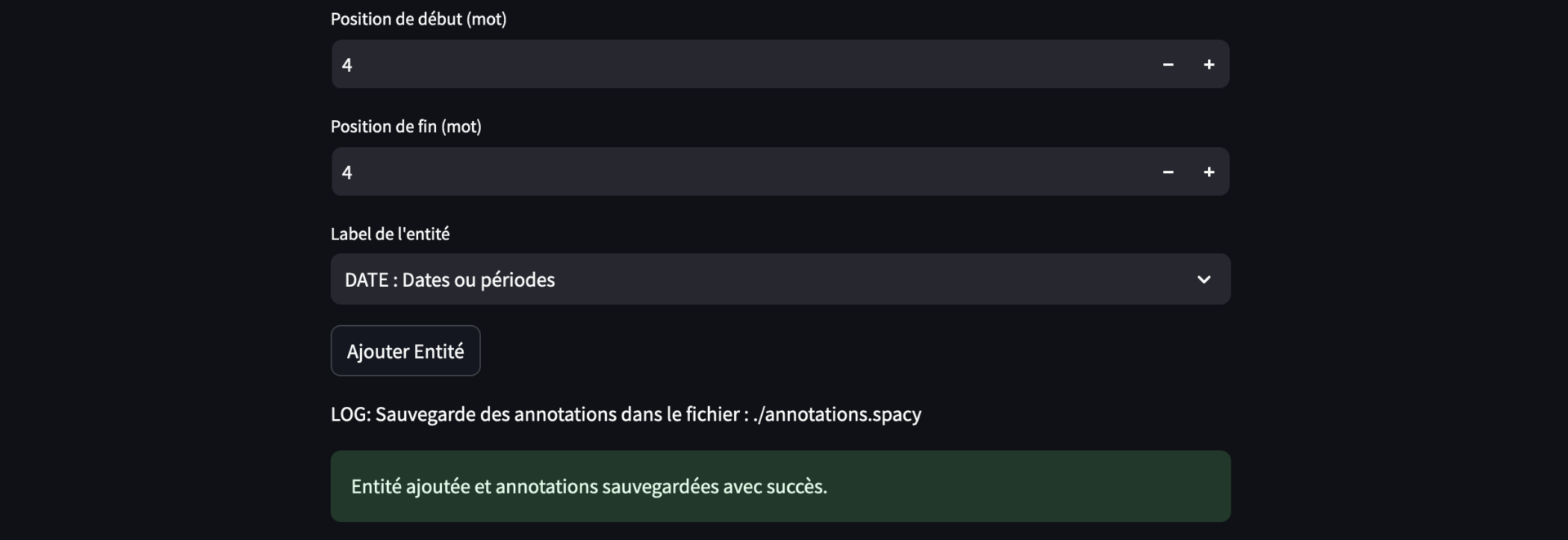Screen dimensions: 1568x540
Task: Expand the 'DATE : Dates ou périodes' selector
Action: [780, 279]
